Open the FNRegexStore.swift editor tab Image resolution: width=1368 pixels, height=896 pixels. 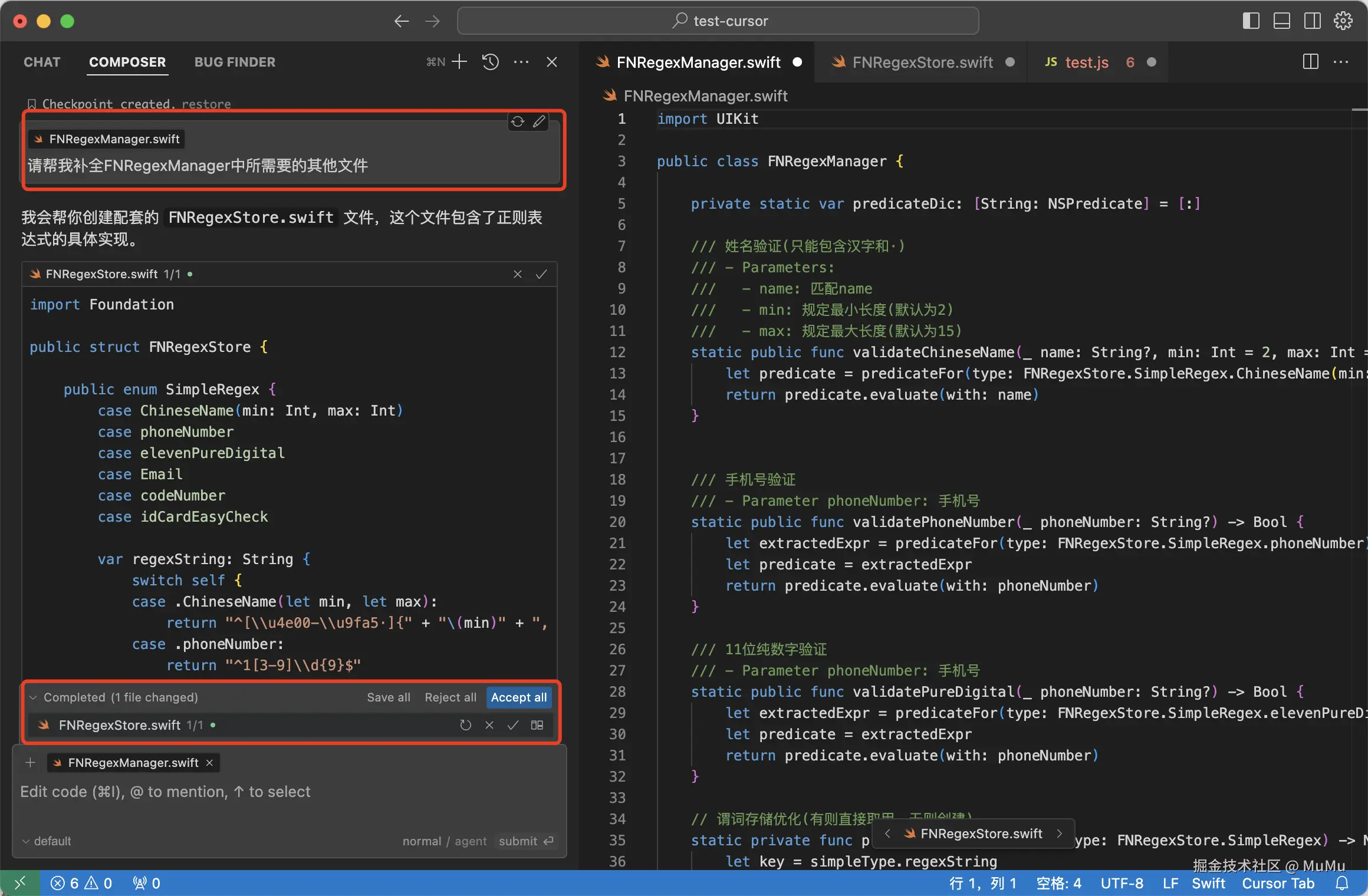922,62
